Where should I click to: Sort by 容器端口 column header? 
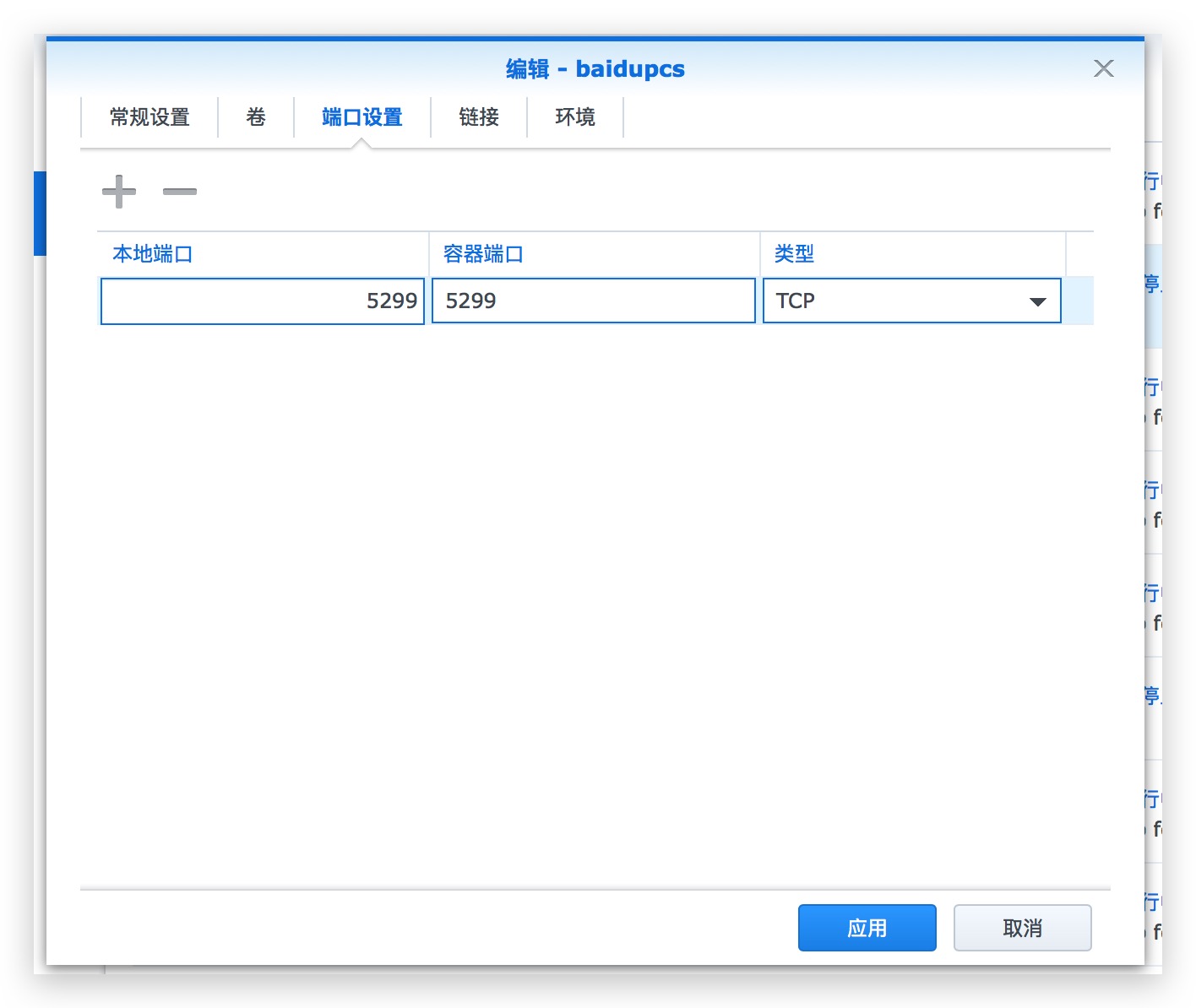click(595, 253)
